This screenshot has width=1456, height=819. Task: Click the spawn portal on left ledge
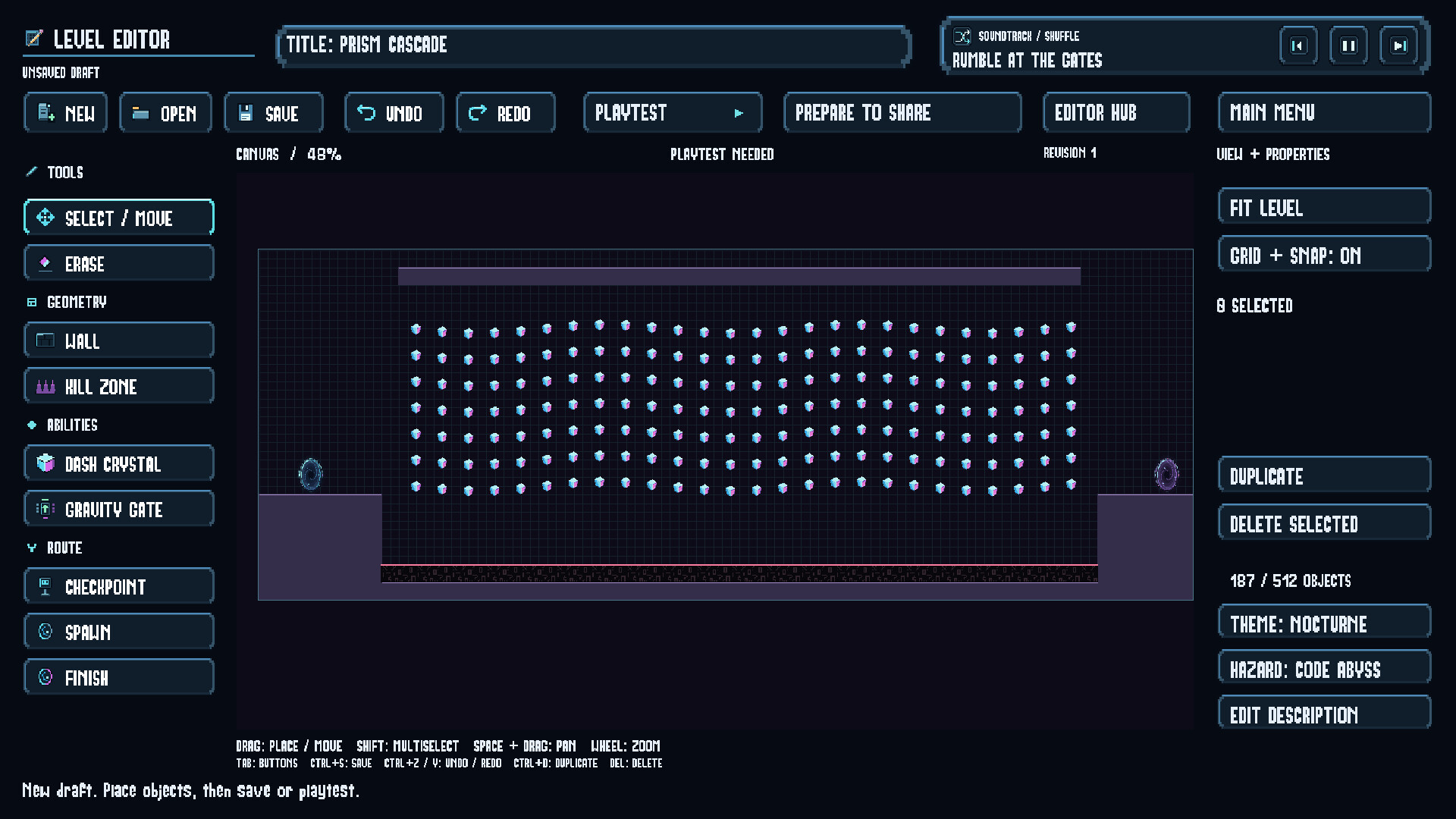pos(310,475)
